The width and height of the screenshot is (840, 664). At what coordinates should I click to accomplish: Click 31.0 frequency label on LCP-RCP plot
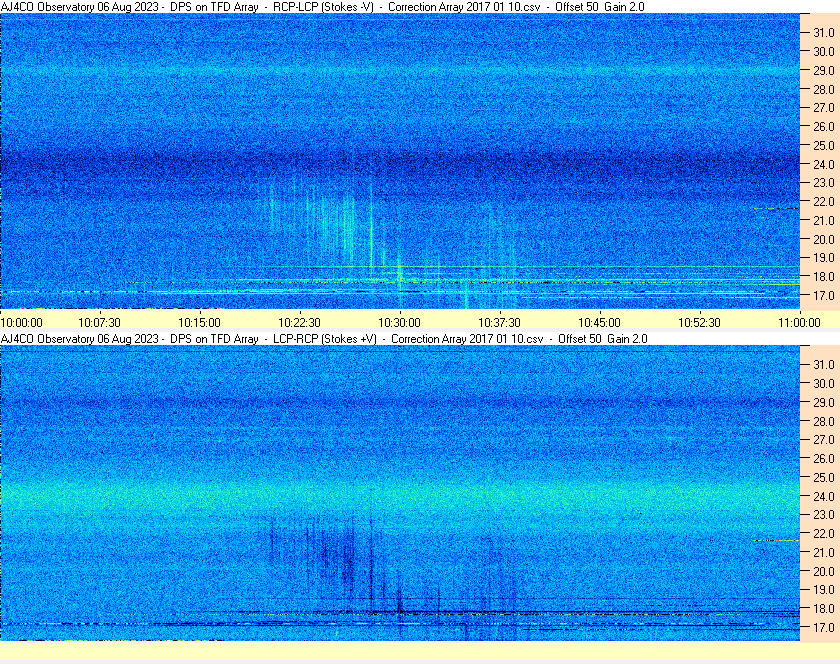coord(824,364)
